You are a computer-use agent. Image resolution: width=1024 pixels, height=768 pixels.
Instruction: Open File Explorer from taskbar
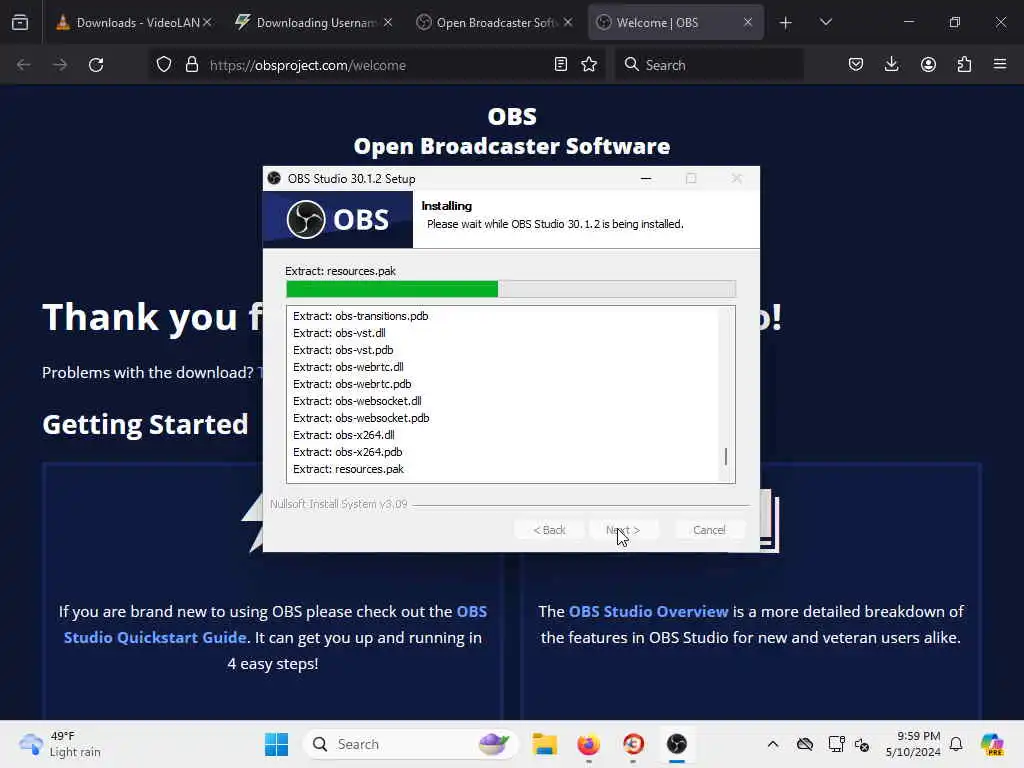tap(544, 744)
